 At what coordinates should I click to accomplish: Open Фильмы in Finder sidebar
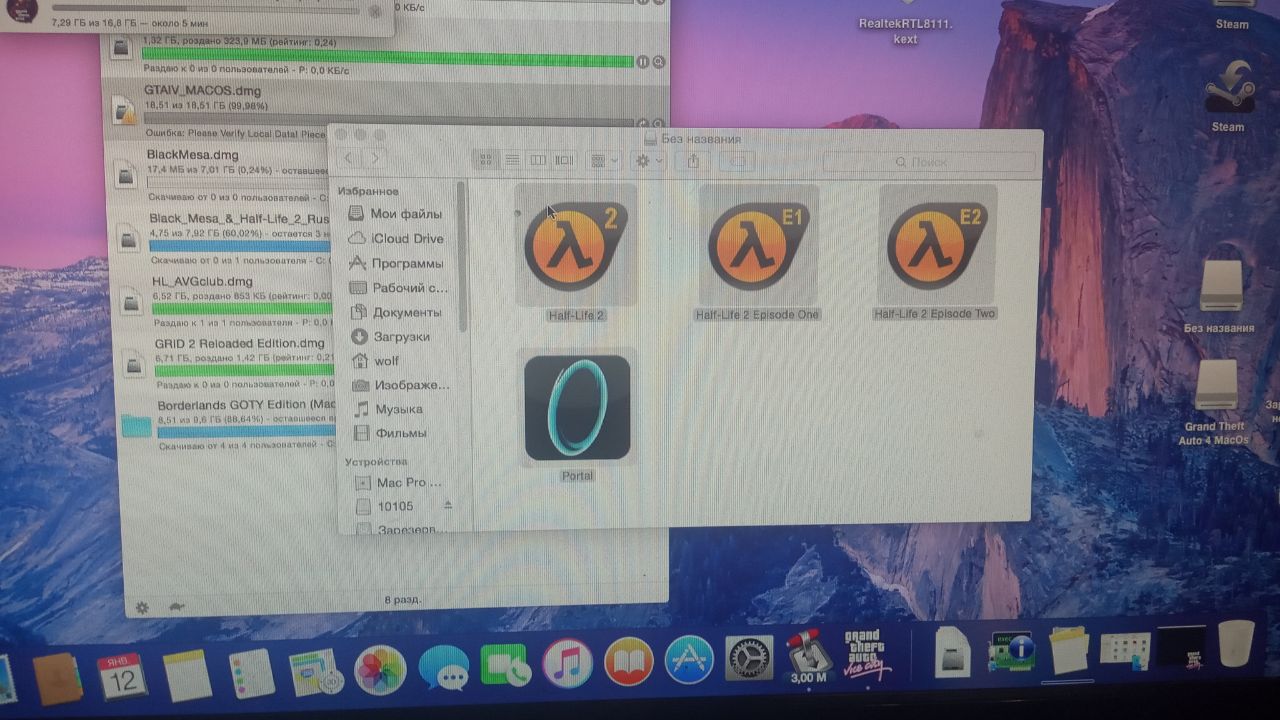391,433
